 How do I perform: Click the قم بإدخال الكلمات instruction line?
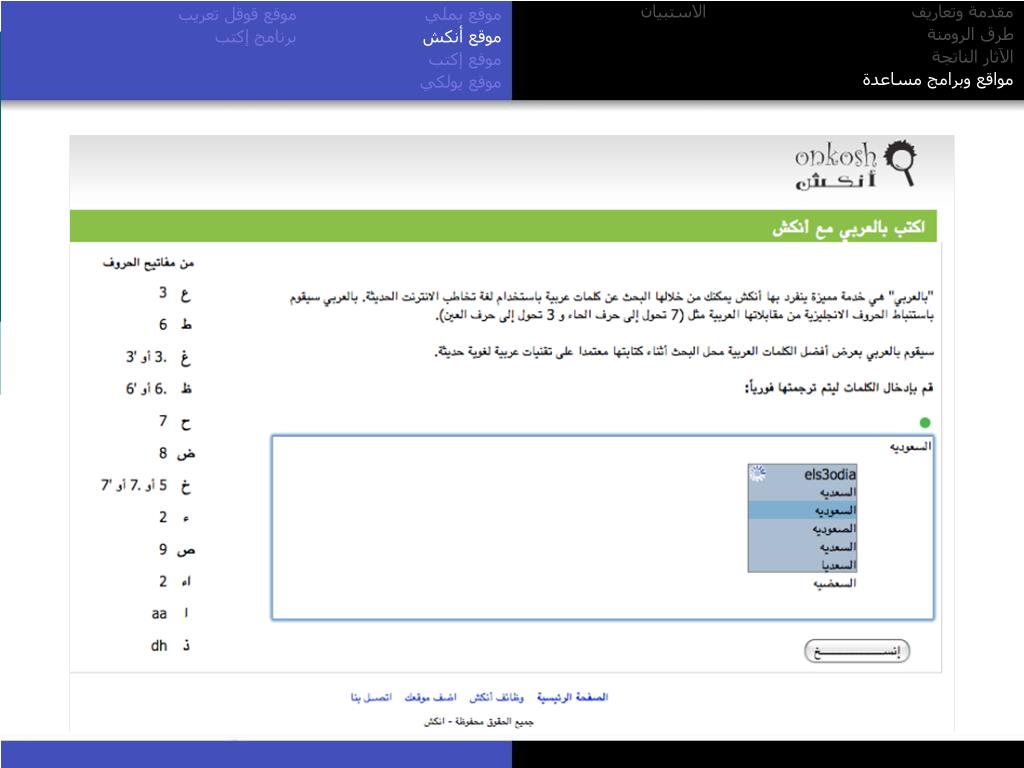[839, 388]
